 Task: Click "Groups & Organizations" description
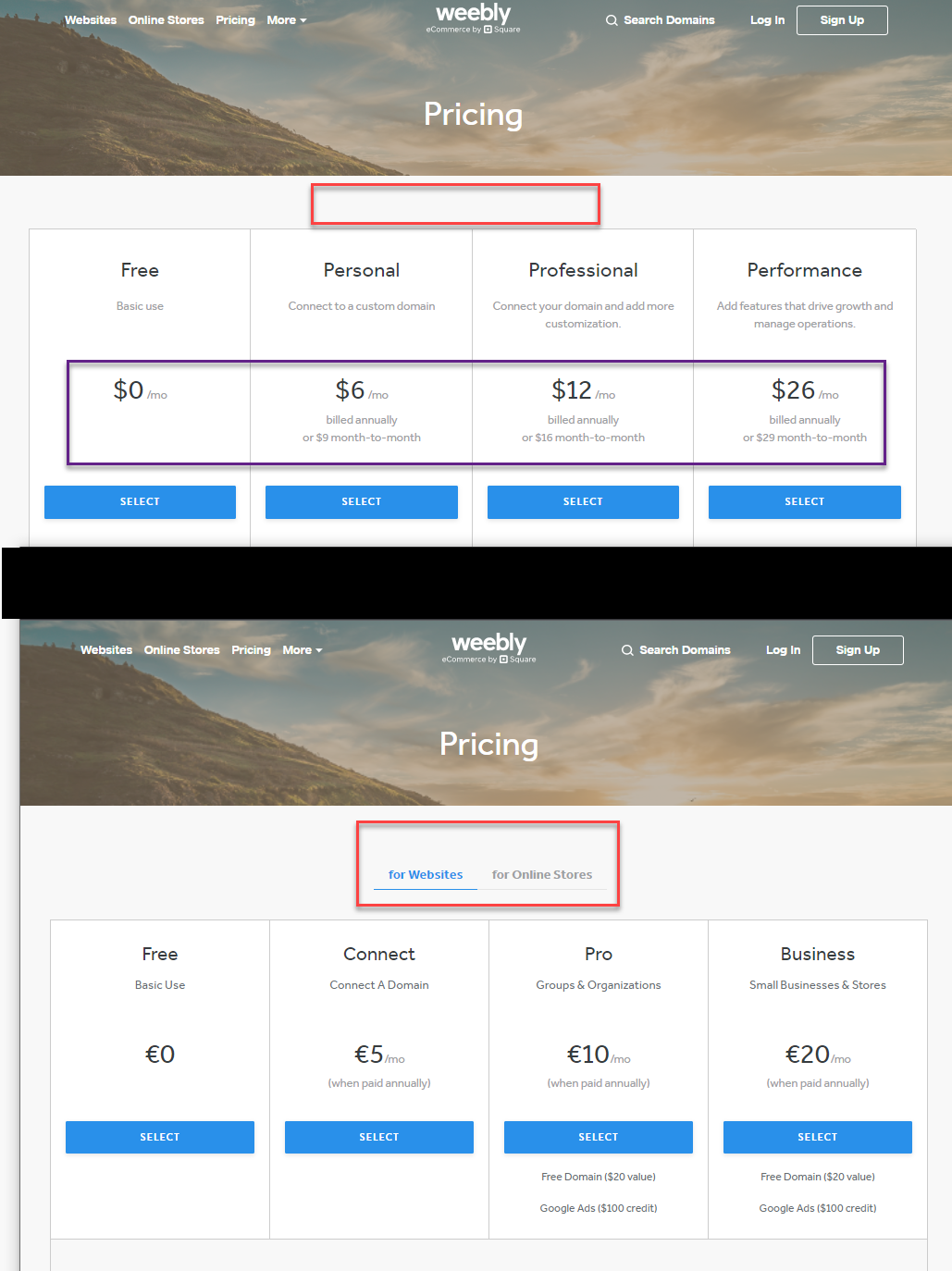[599, 985]
